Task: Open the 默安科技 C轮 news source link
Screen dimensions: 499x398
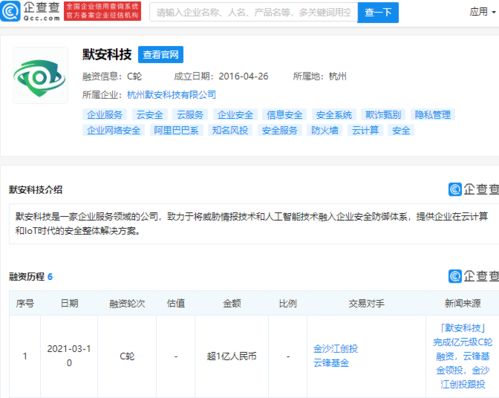Action: click(x=463, y=356)
